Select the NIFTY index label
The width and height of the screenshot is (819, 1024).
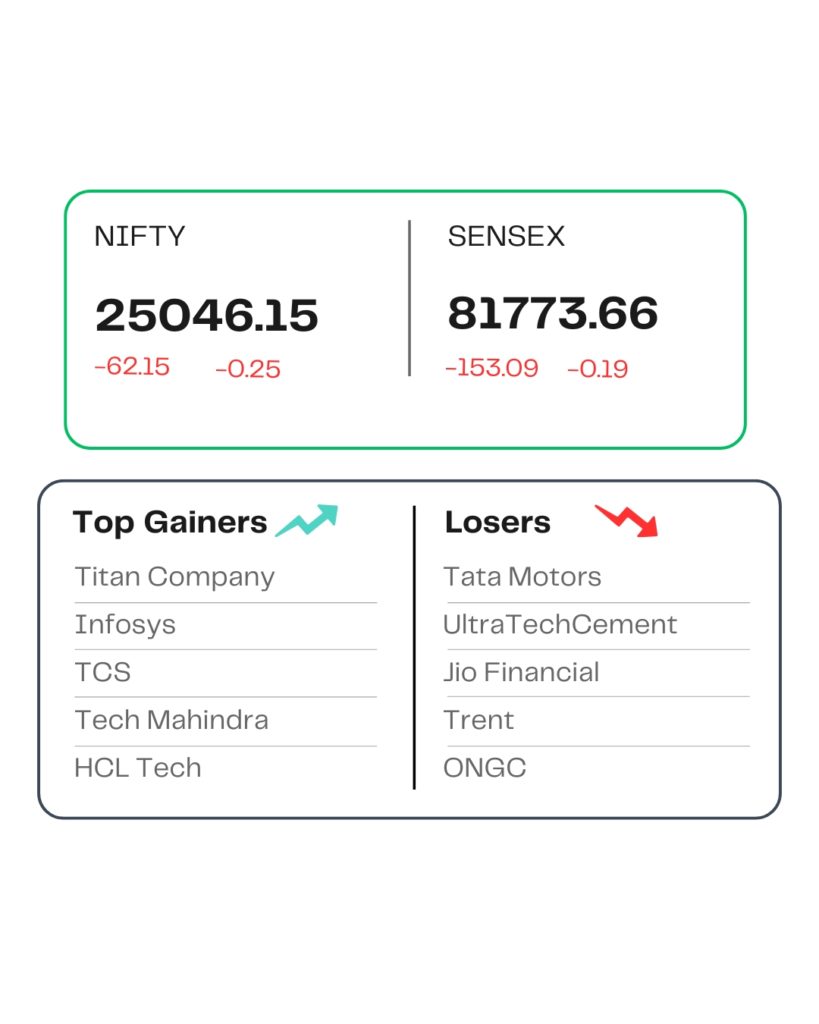coord(140,237)
